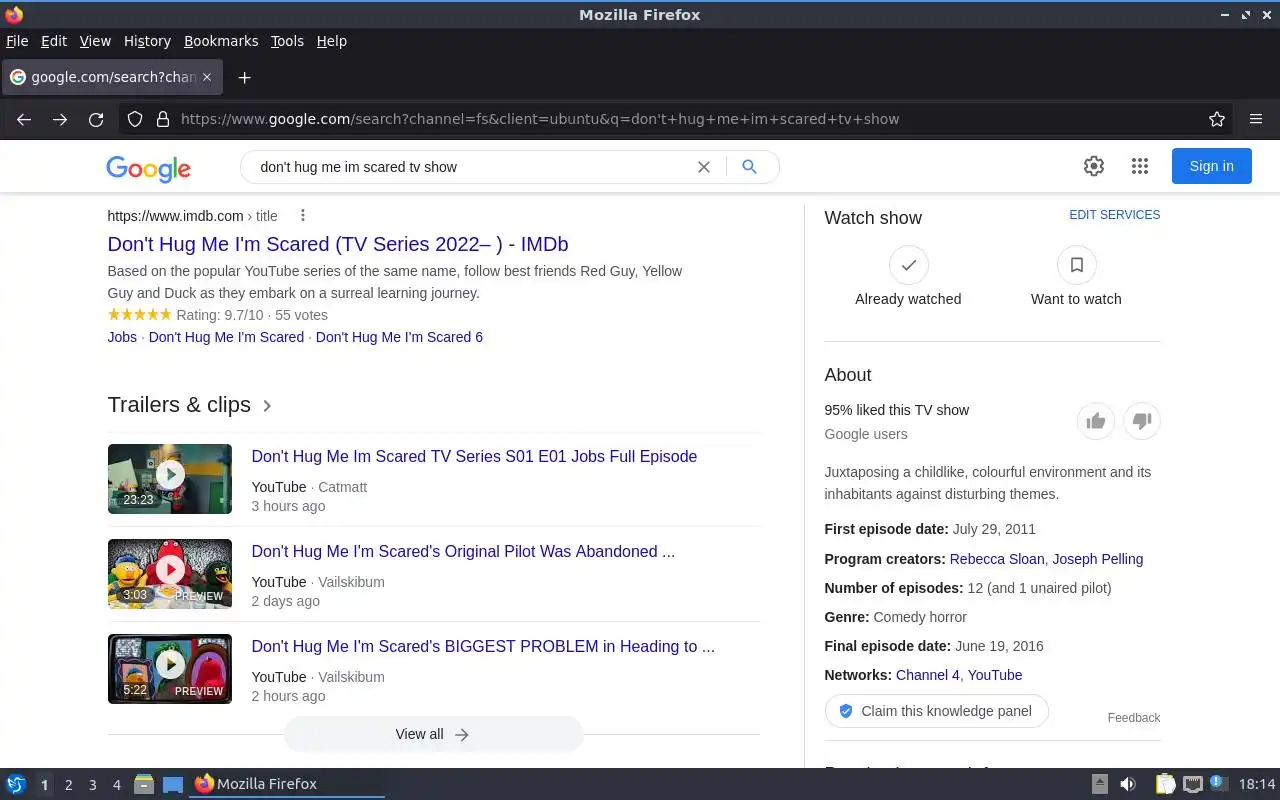Expand Trailers & clips chevron

coord(267,406)
